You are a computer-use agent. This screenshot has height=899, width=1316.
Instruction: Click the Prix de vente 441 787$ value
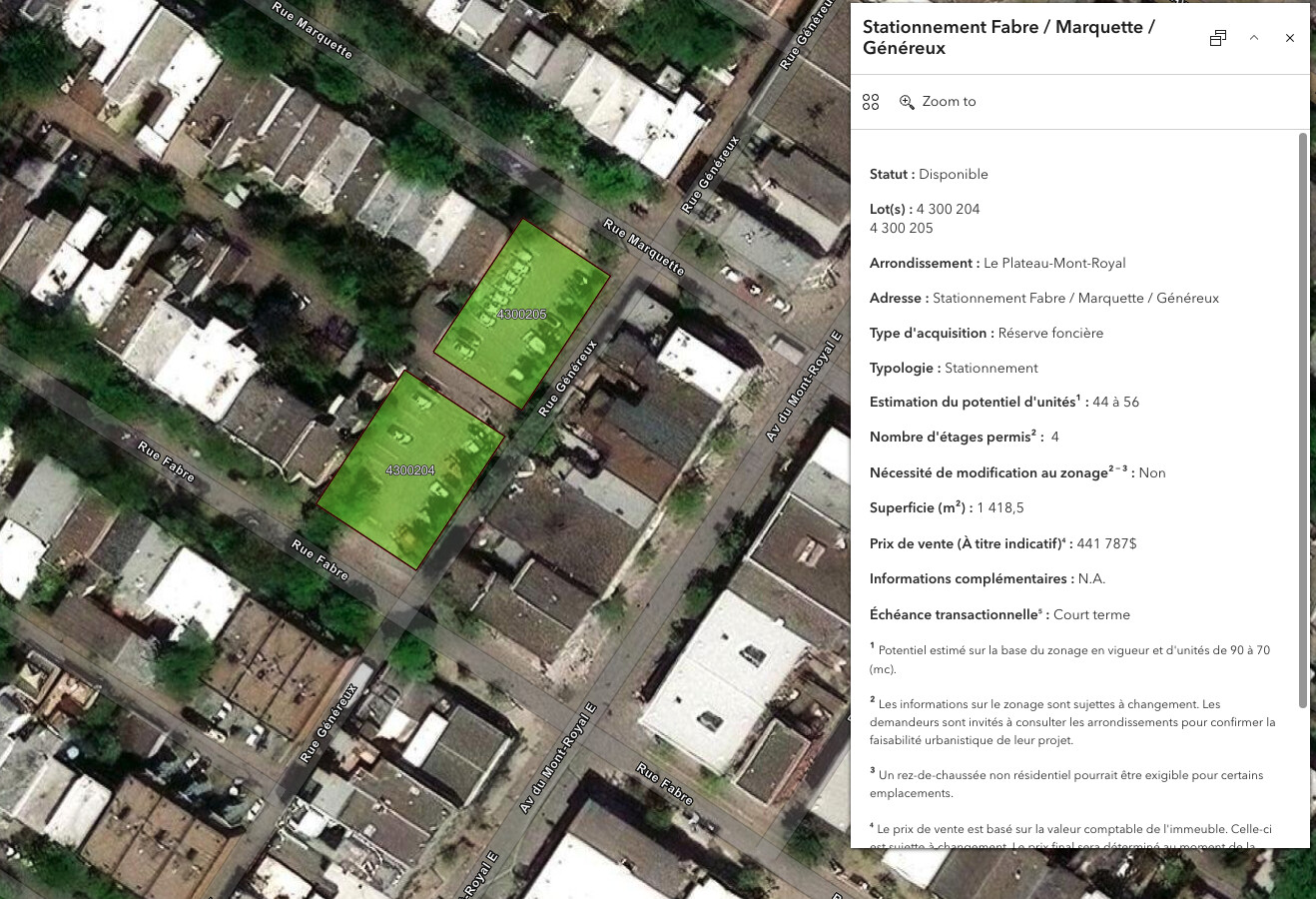[x=1106, y=544]
